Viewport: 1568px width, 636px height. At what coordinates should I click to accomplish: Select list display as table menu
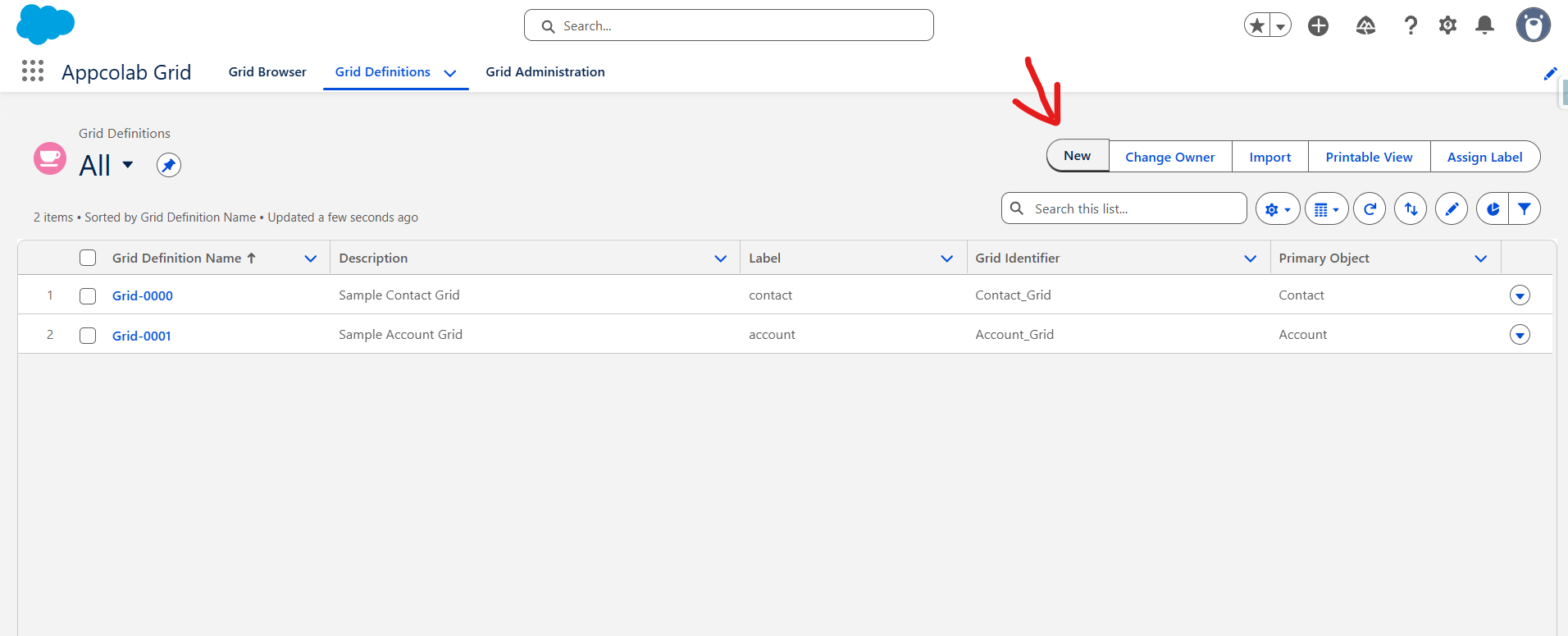point(1326,209)
